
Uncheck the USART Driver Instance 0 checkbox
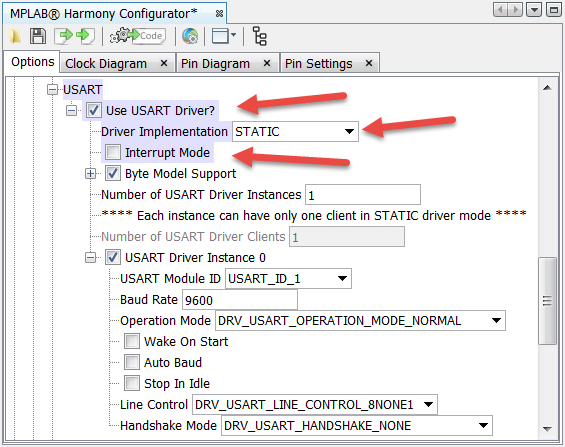coord(113,258)
